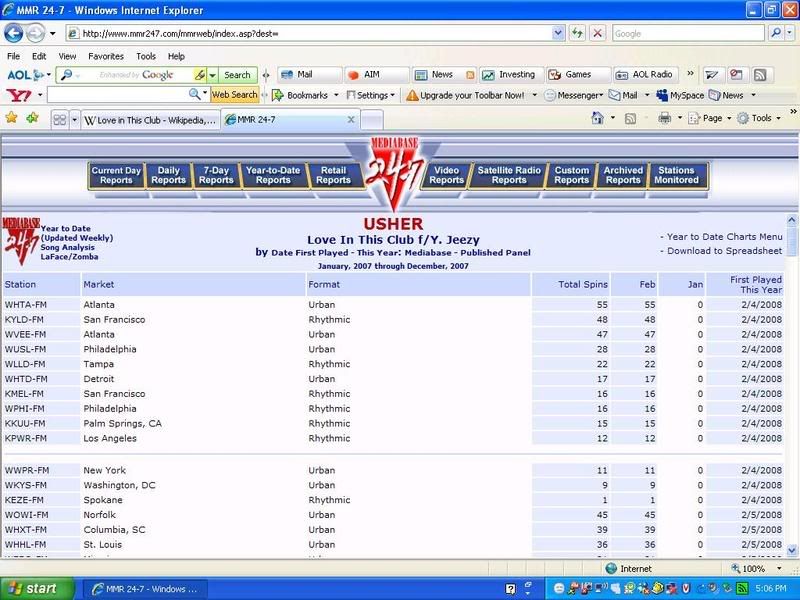This screenshot has width=800, height=600.
Task: Click the taskbar clock showing 5:06 PM
Action: click(x=771, y=589)
